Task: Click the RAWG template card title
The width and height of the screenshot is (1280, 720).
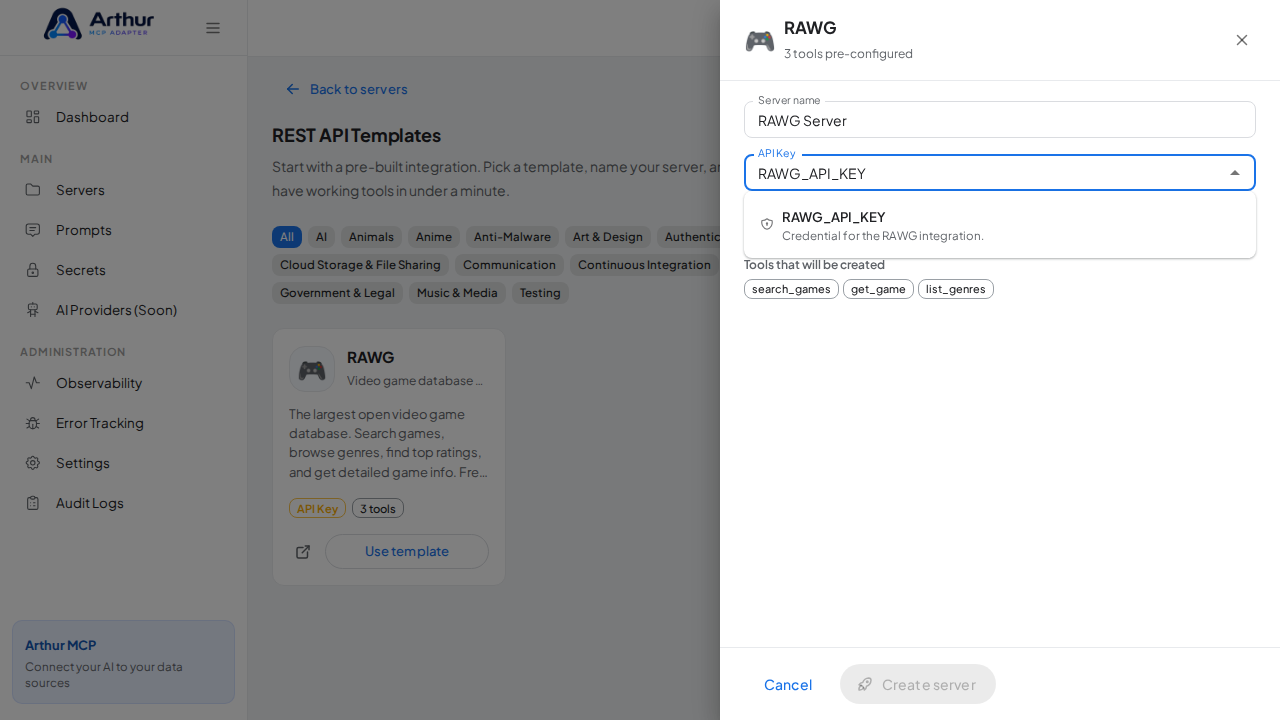Action: pyautogui.click(x=371, y=357)
